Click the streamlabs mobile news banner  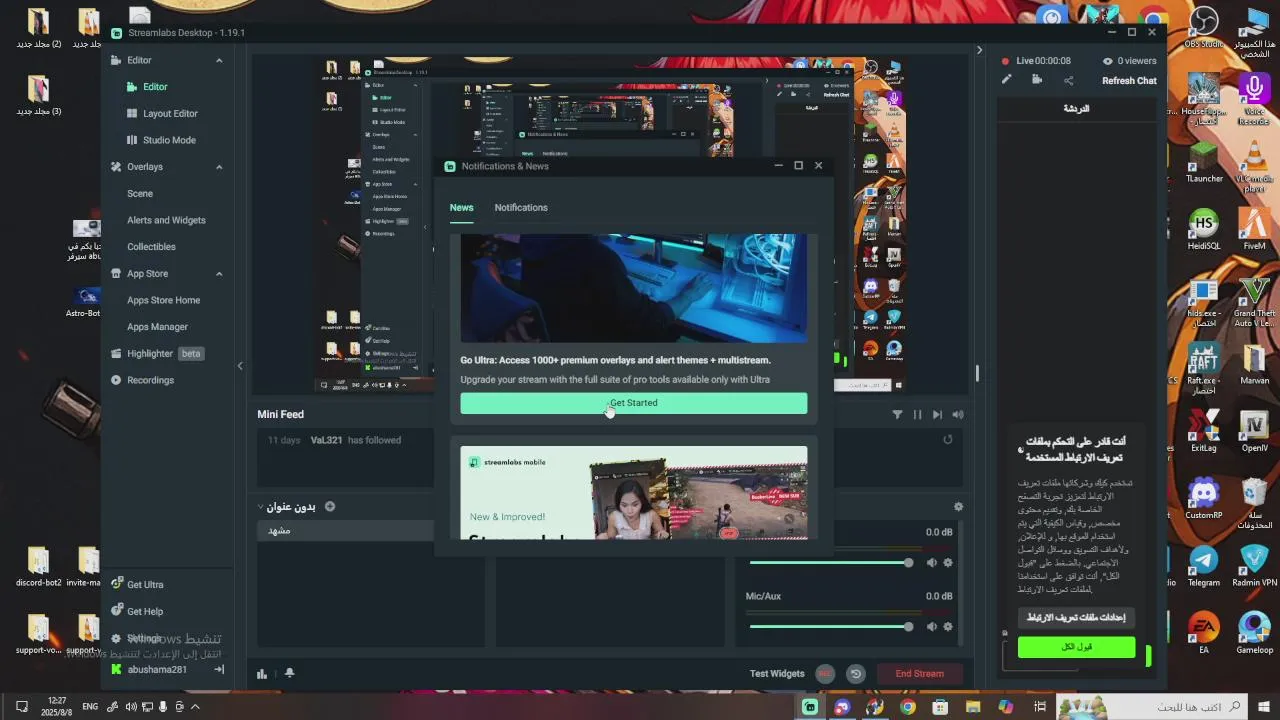[x=634, y=493]
